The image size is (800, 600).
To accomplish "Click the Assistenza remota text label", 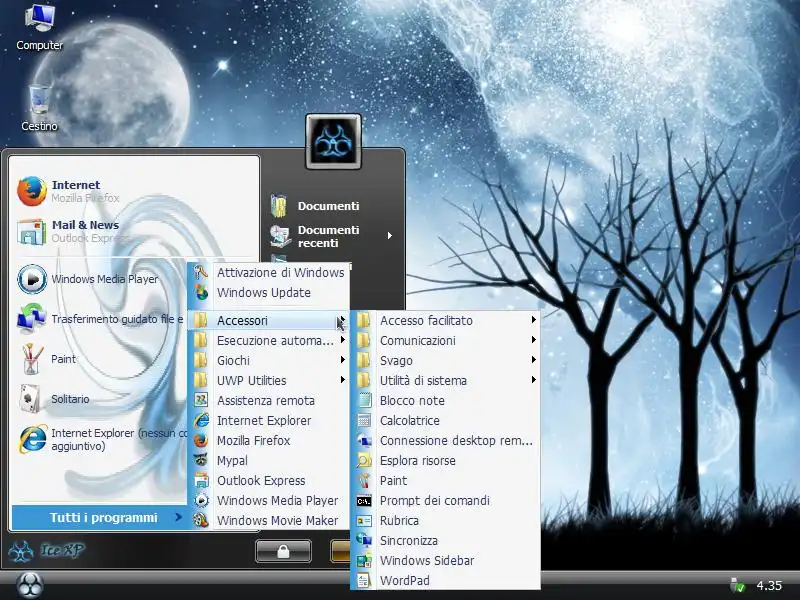I will pyautogui.click(x=265, y=401).
